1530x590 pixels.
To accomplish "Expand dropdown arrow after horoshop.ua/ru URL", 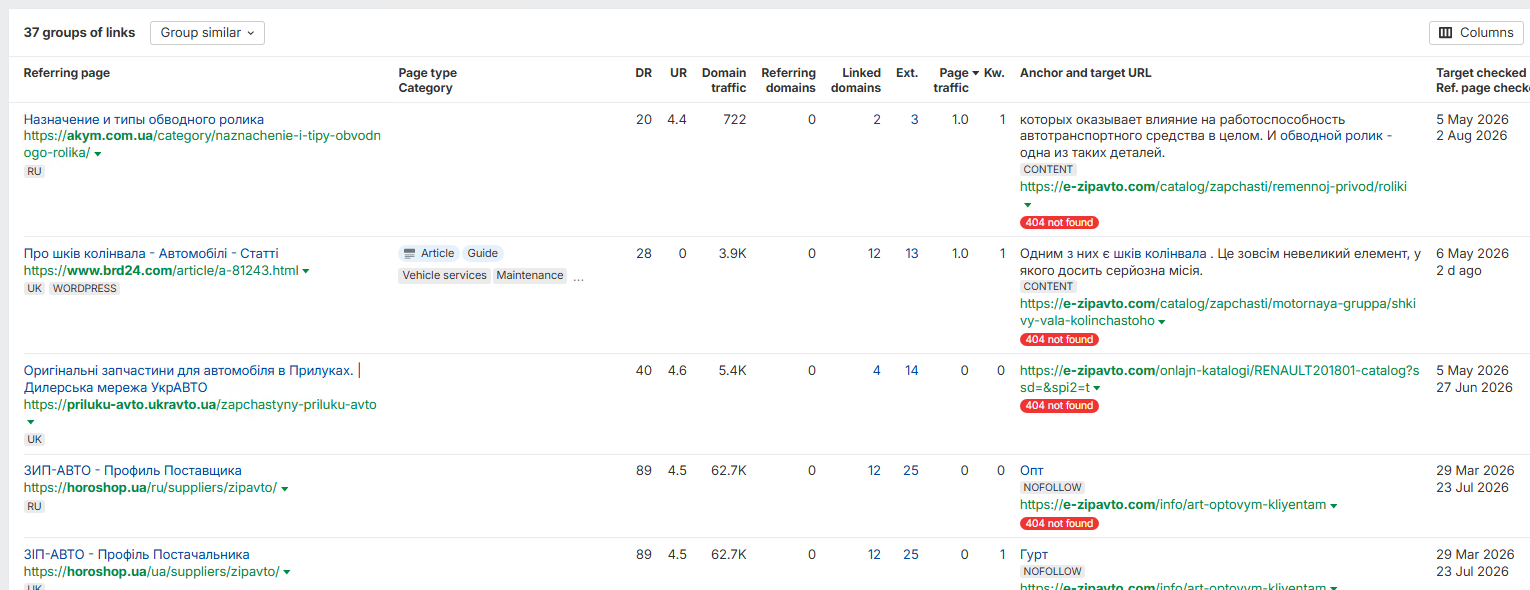I will (x=285, y=489).
